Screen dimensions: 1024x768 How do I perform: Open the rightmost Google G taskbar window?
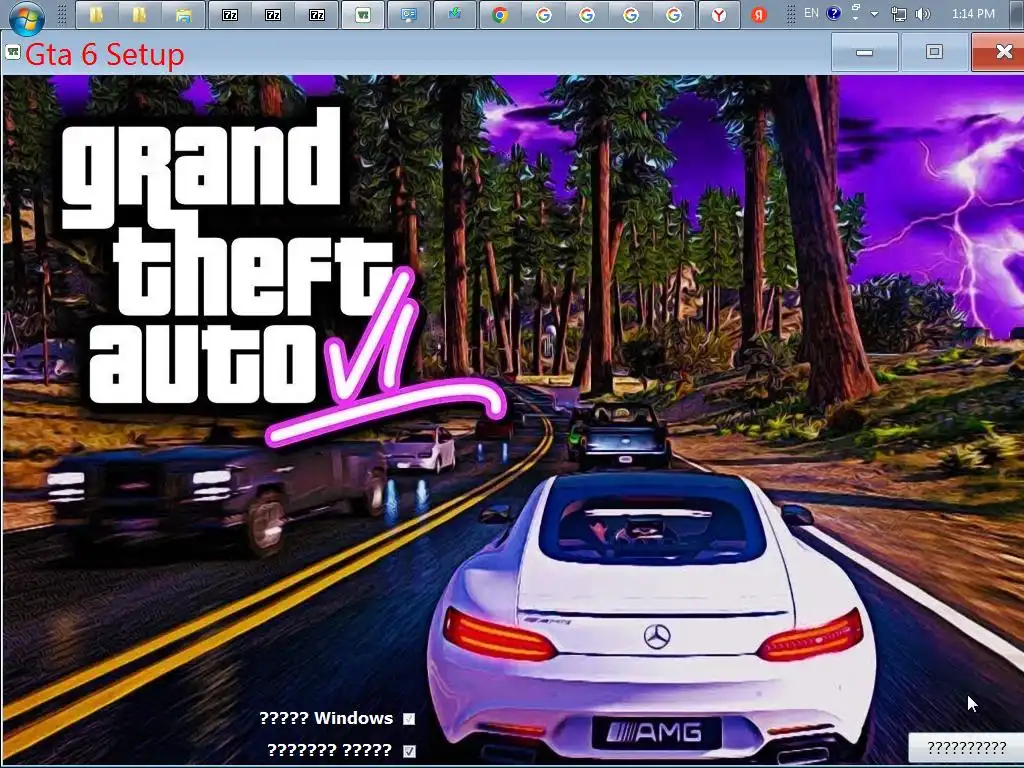(x=673, y=15)
